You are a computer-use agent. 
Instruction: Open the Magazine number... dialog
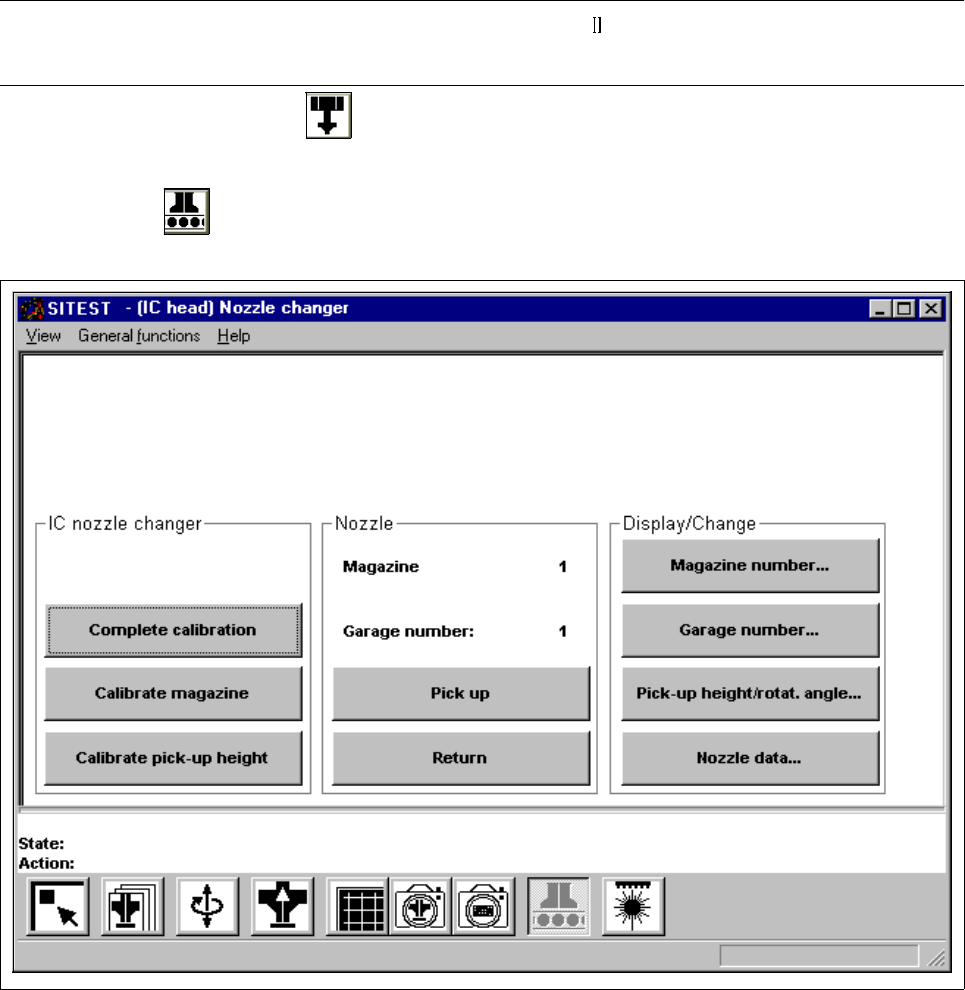click(750, 566)
